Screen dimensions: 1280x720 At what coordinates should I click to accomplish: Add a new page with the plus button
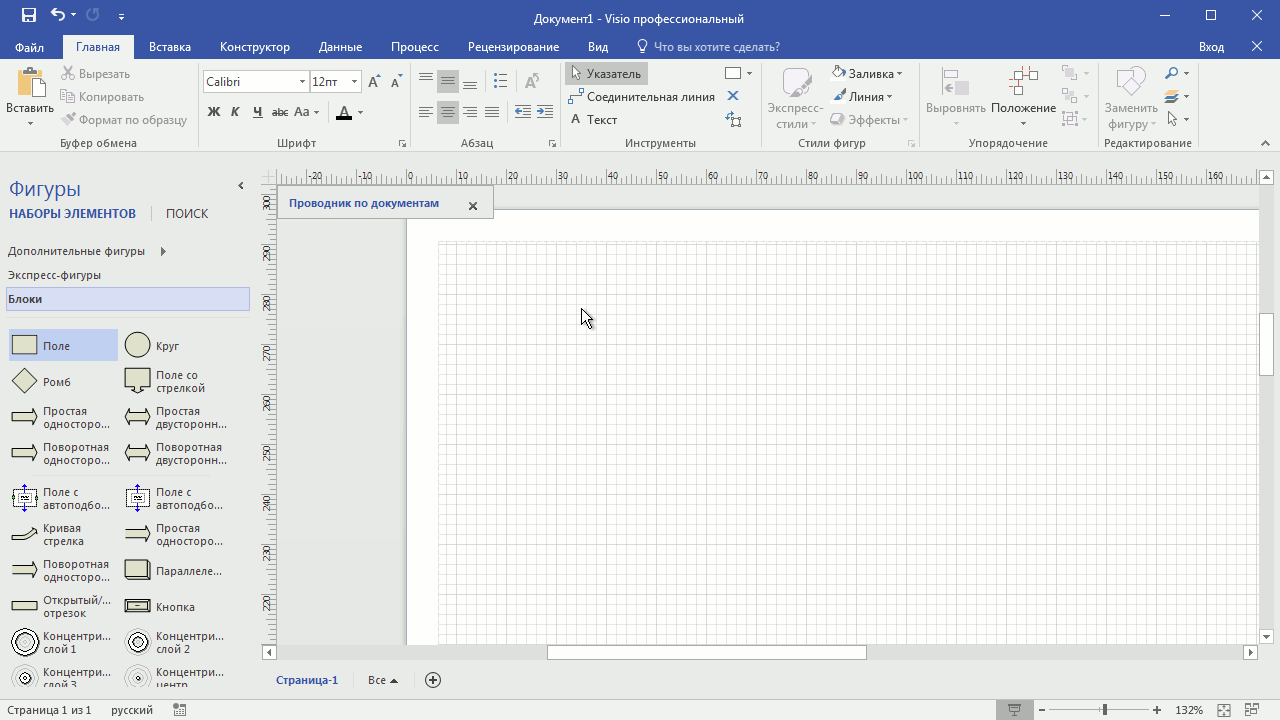pyautogui.click(x=433, y=679)
